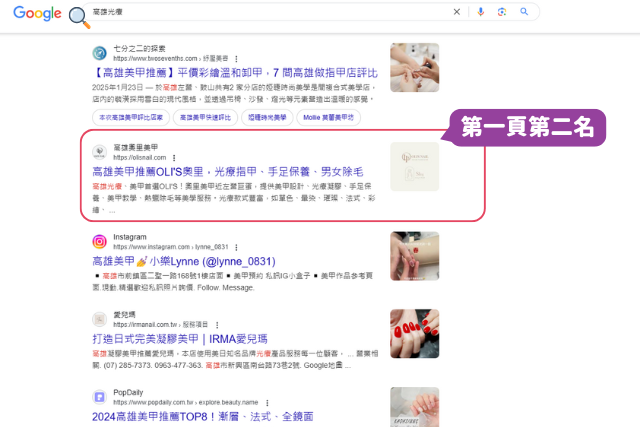Open more options for the first result
The width and height of the screenshot is (640, 427).
(236, 59)
